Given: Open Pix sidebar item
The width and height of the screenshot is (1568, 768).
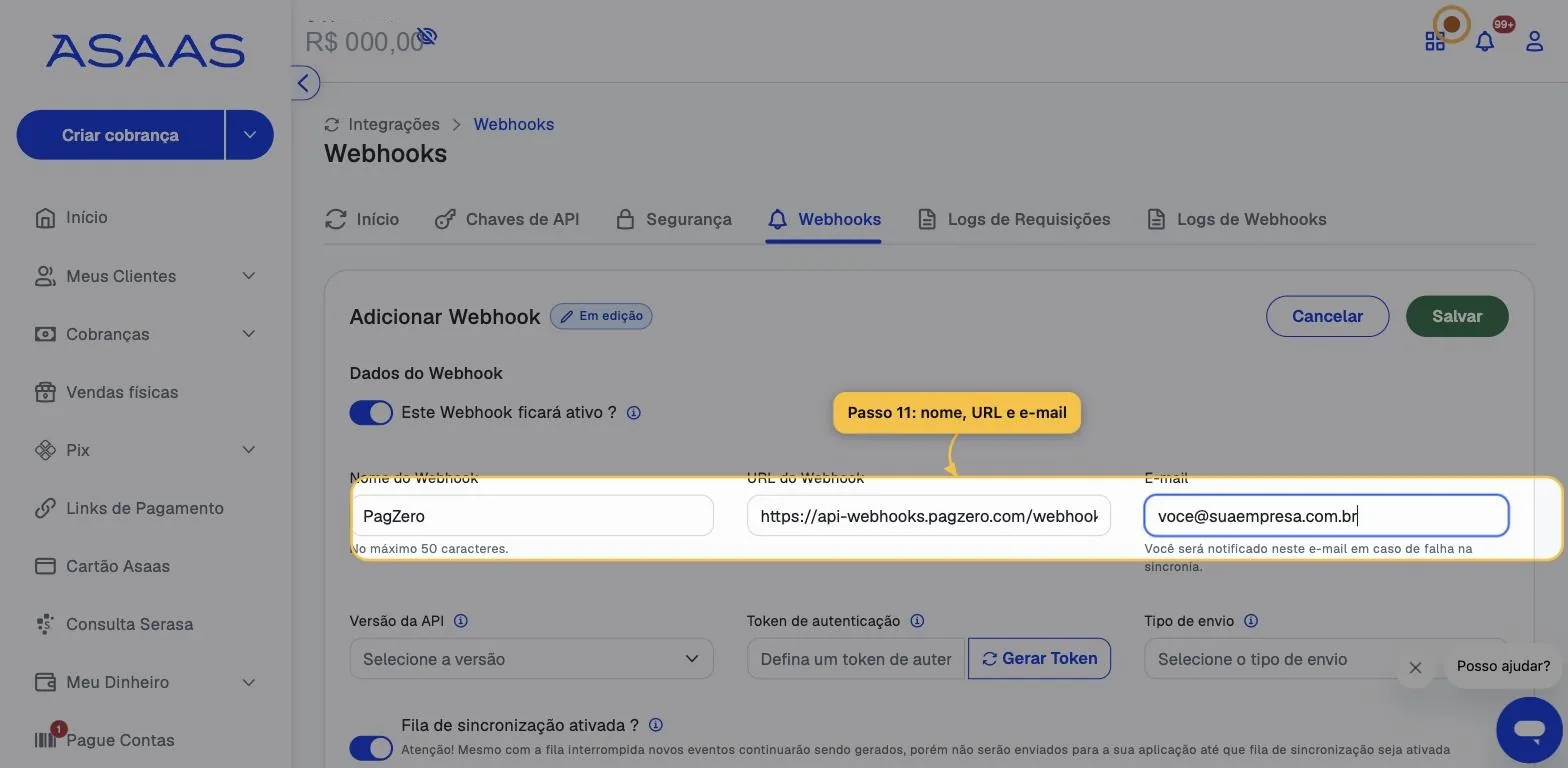Looking at the screenshot, I should 78,450.
